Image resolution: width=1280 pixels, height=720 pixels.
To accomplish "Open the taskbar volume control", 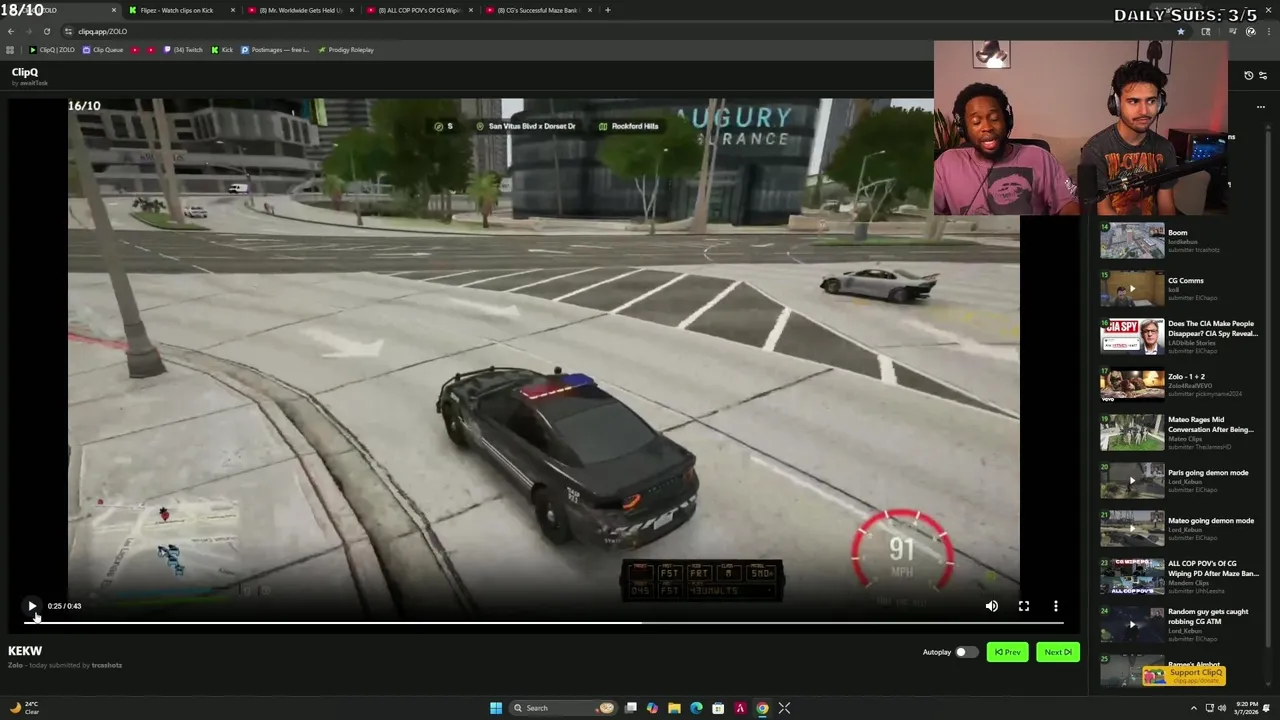I will pos(1221,708).
